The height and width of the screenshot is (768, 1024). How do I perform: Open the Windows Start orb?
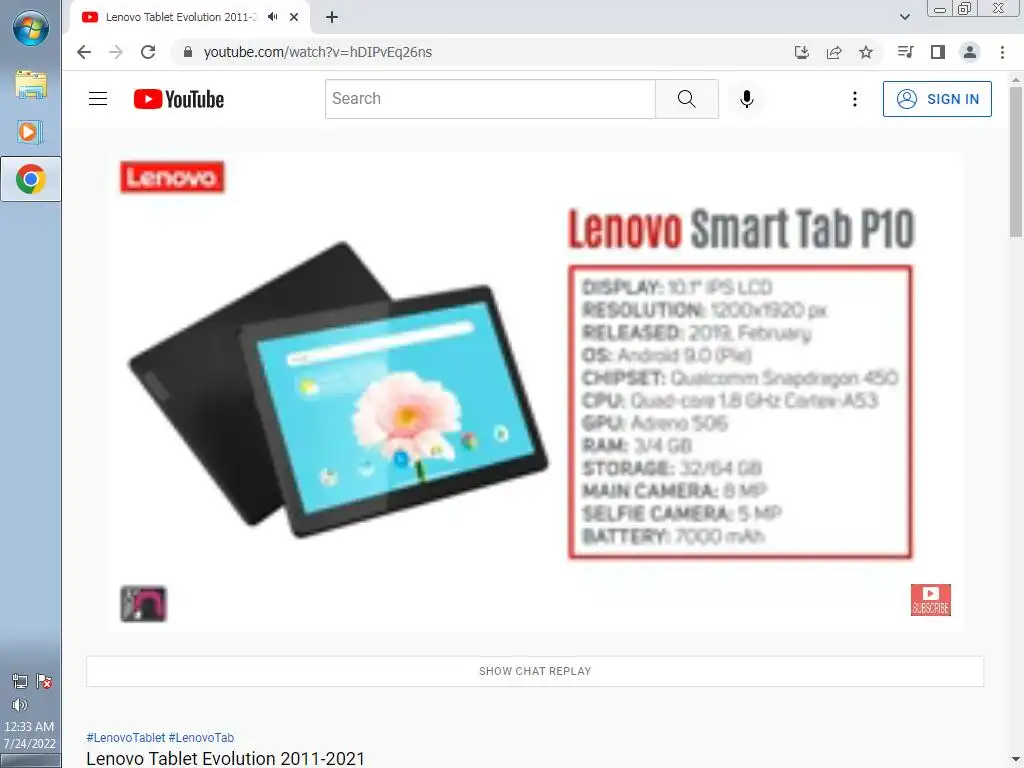click(31, 28)
